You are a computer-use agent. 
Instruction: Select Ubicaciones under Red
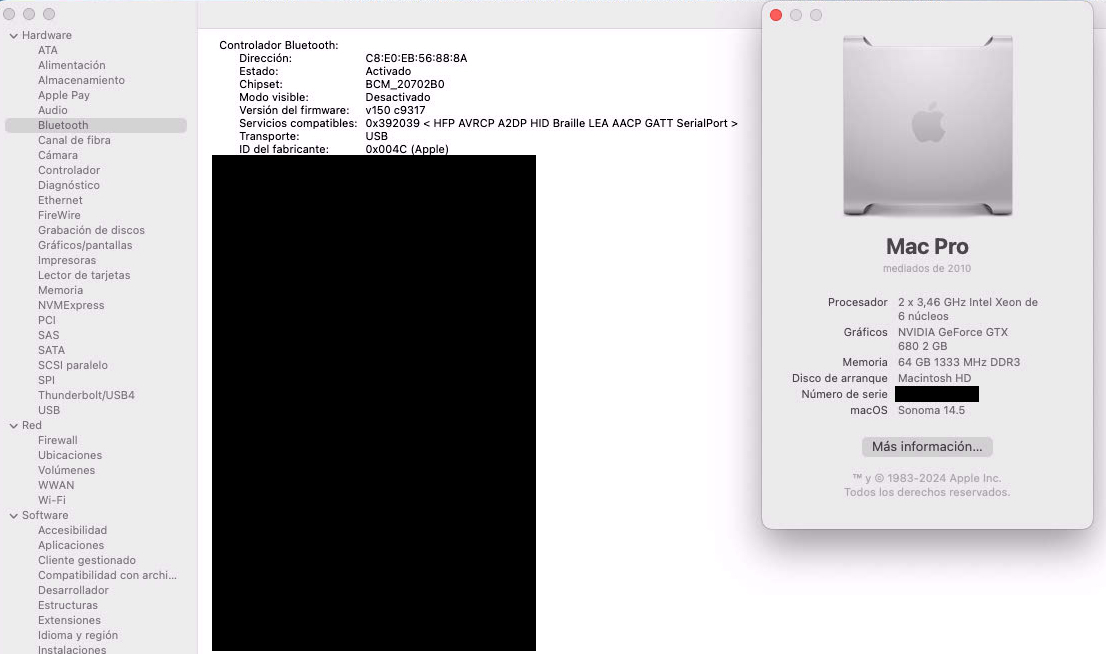point(70,455)
